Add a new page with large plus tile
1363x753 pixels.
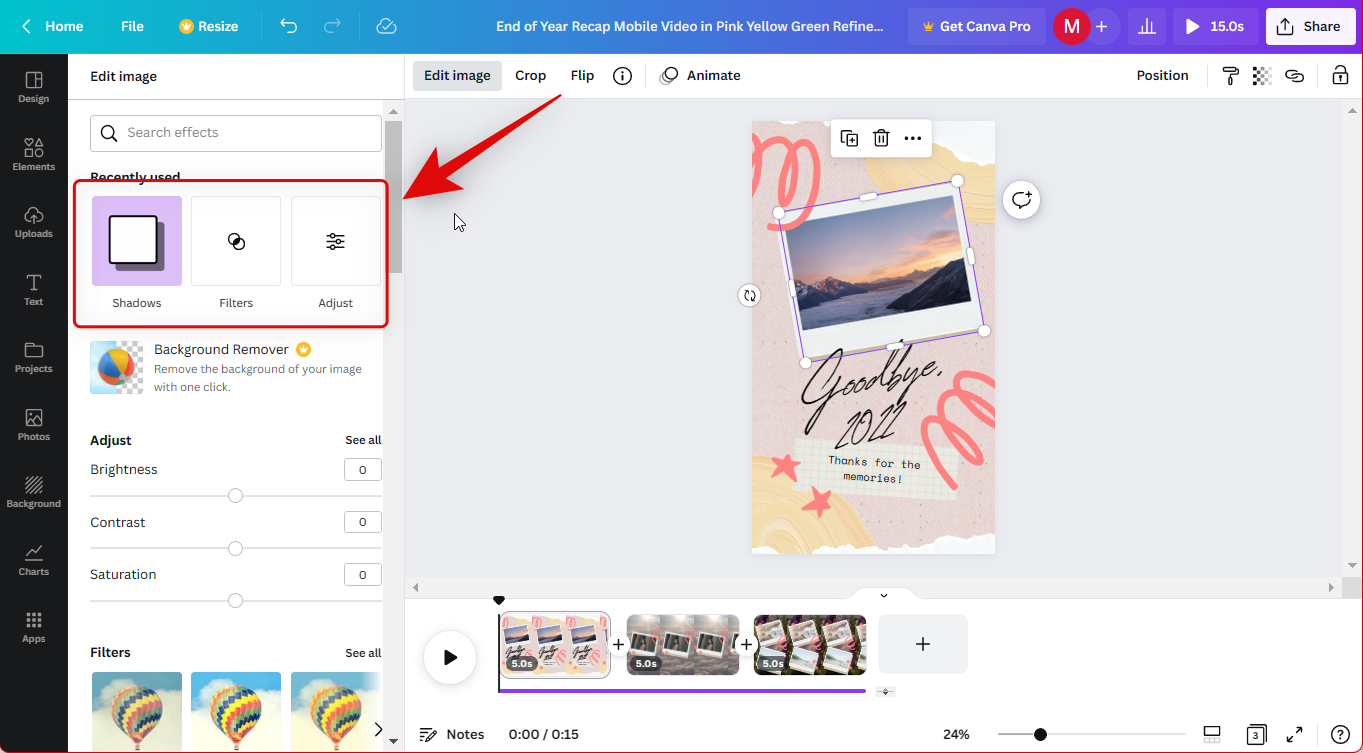923,644
